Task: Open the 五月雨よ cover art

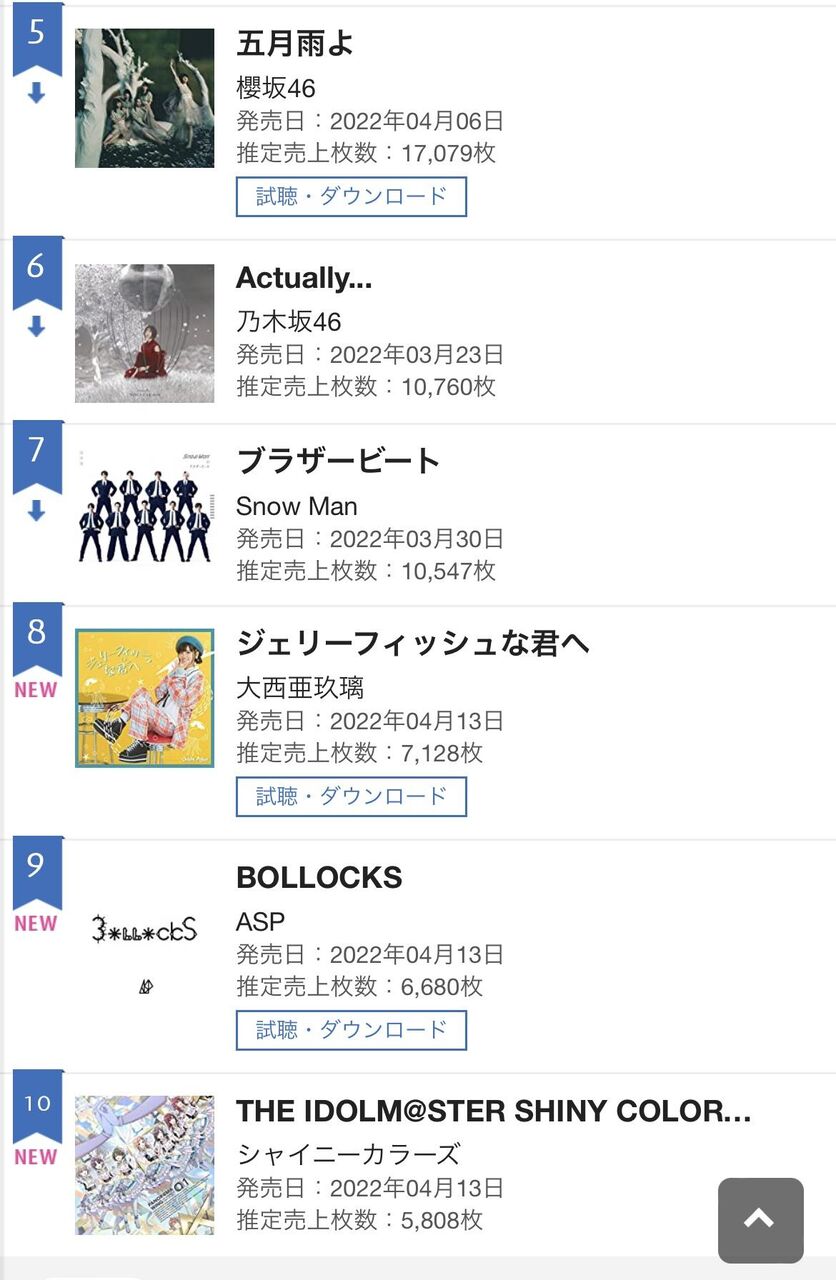Action: click(145, 98)
